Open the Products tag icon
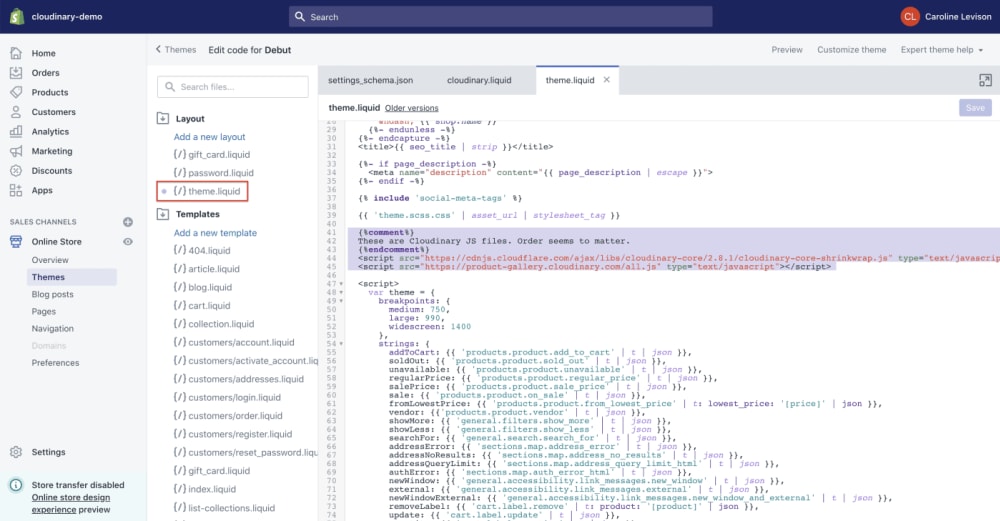 (16, 92)
